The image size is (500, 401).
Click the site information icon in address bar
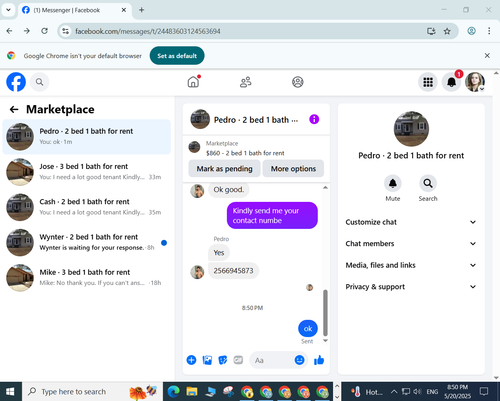point(66,31)
